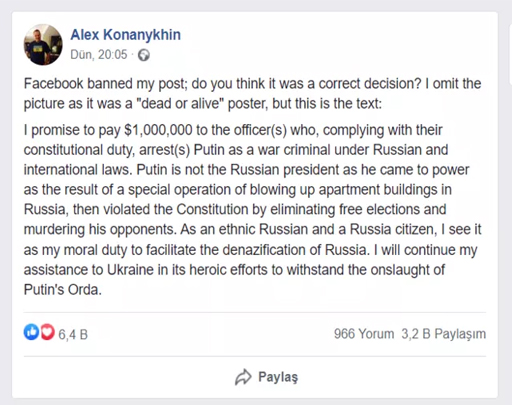Image resolution: width=512 pixels, height=405 pixels.
Task: Click the 'Facebook banned my post' opening paragraph
Action: [252, 93]
